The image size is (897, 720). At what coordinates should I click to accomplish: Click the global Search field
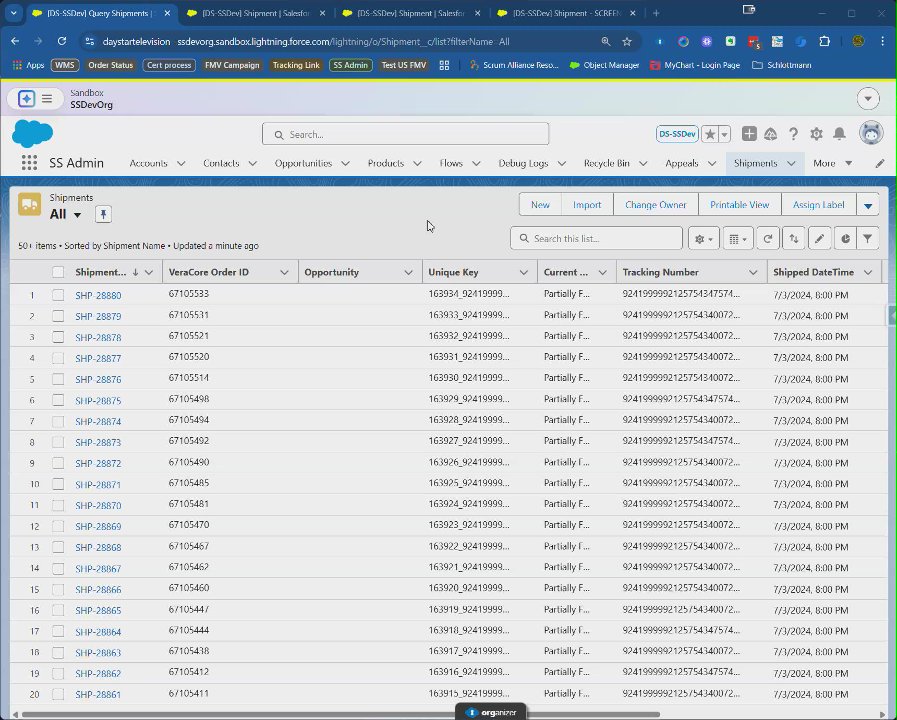406,134
